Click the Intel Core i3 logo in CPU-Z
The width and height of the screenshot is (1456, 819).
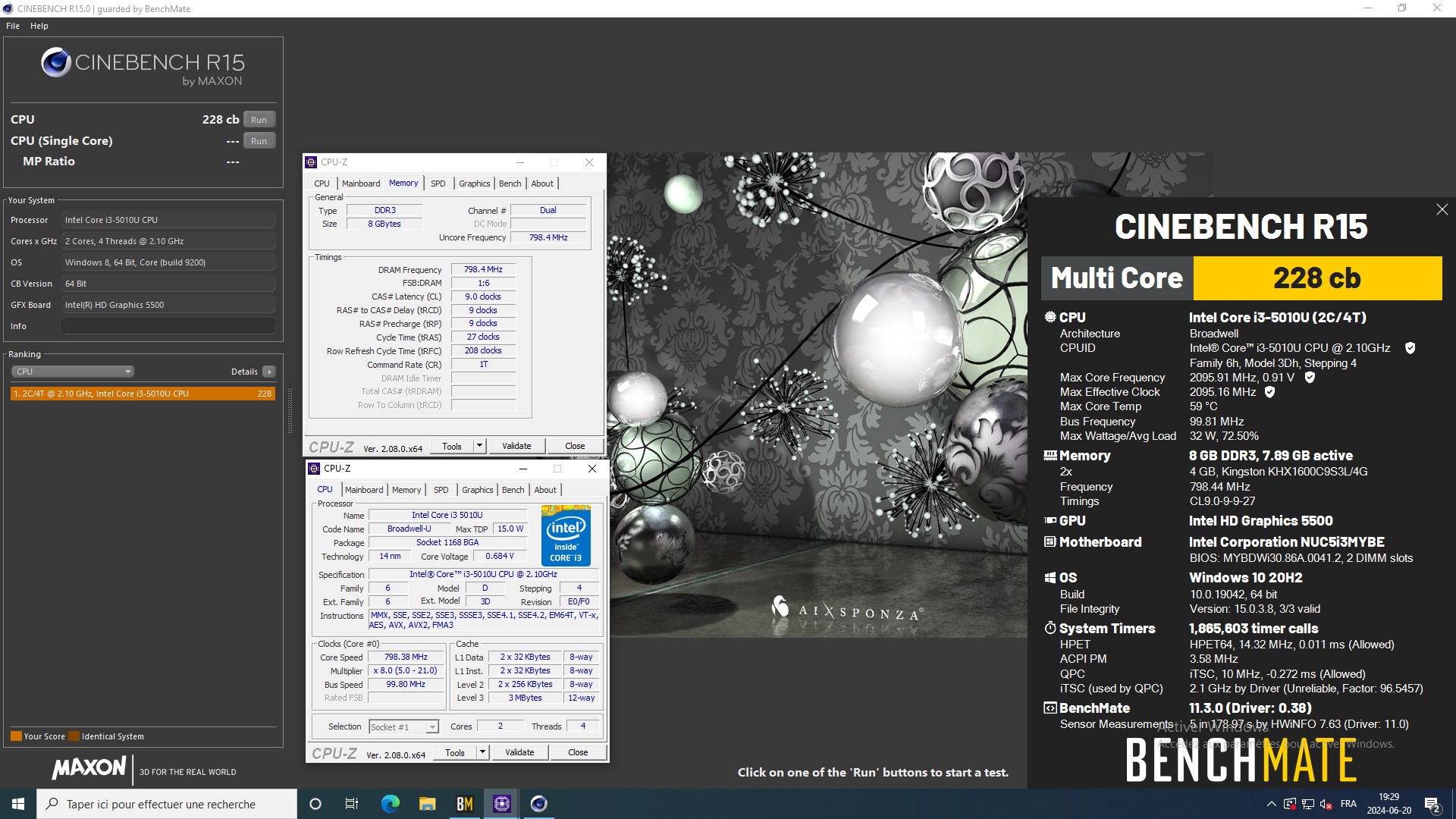(566, 535)
